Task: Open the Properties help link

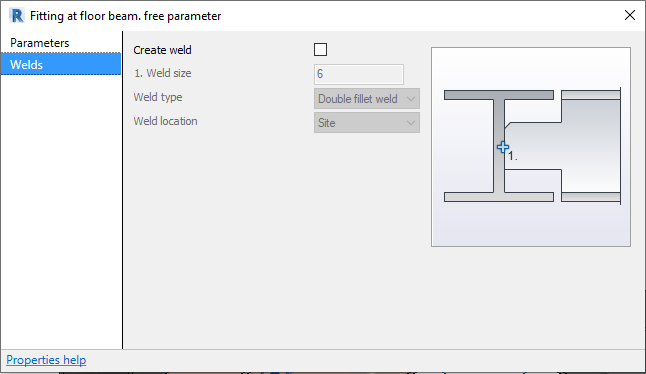Action: coord(46,360)
